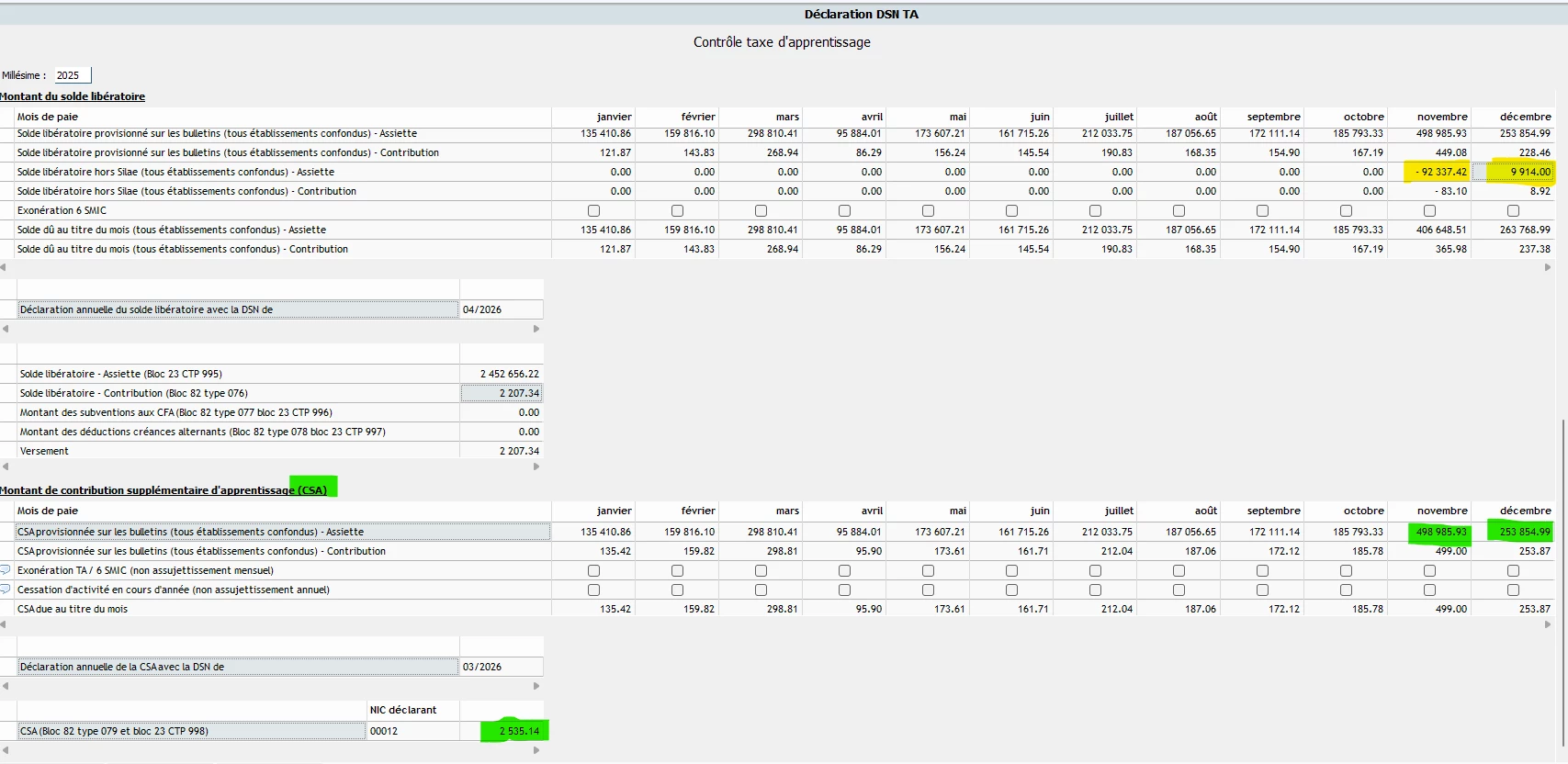The image size is (1568, 764).
Task: Click the Millésime year field showing 2025
Action: click(72, 75)
